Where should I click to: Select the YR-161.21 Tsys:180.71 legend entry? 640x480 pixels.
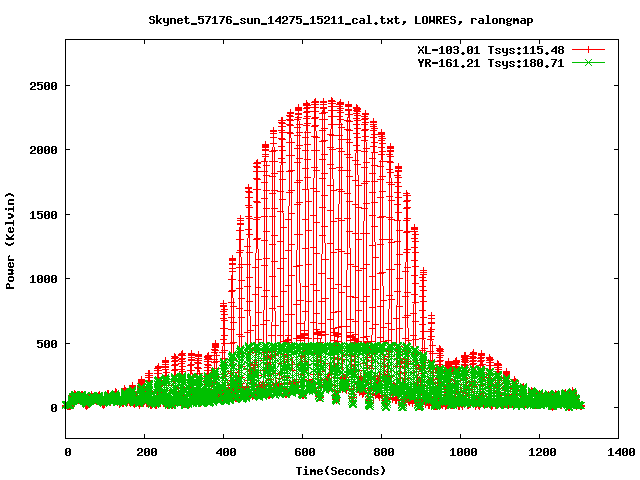tap(491, 63)
